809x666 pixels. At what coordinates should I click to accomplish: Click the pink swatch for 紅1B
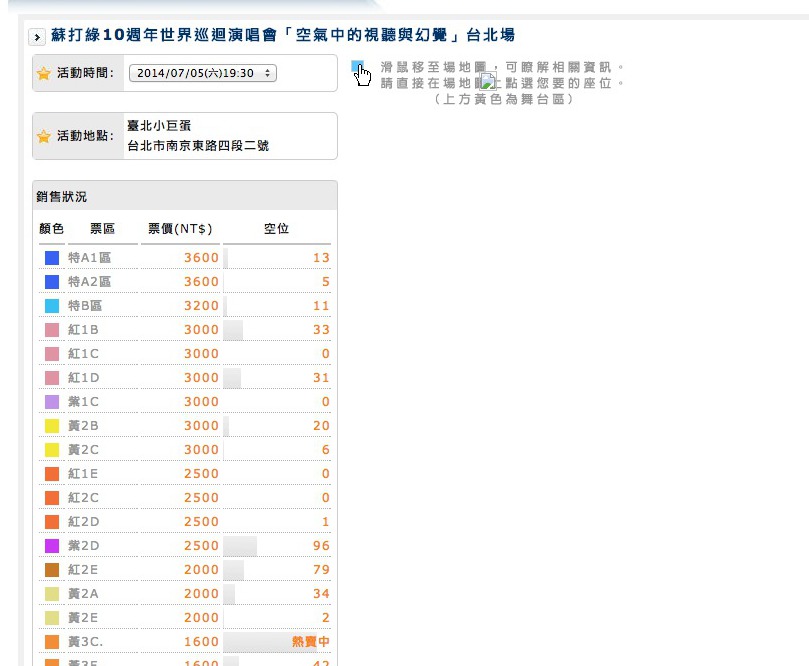pos(52,330)
